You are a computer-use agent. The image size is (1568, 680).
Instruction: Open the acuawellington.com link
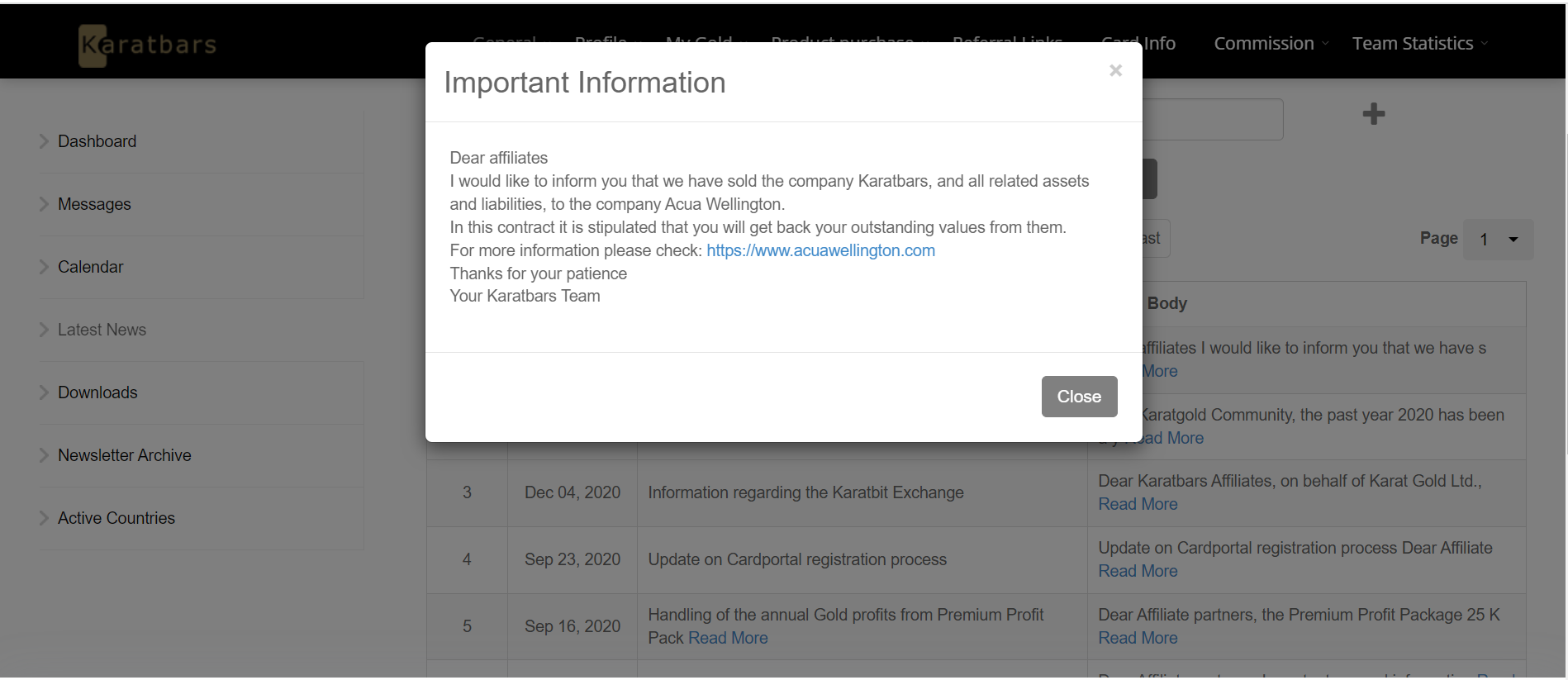click(x=820, y=250)
